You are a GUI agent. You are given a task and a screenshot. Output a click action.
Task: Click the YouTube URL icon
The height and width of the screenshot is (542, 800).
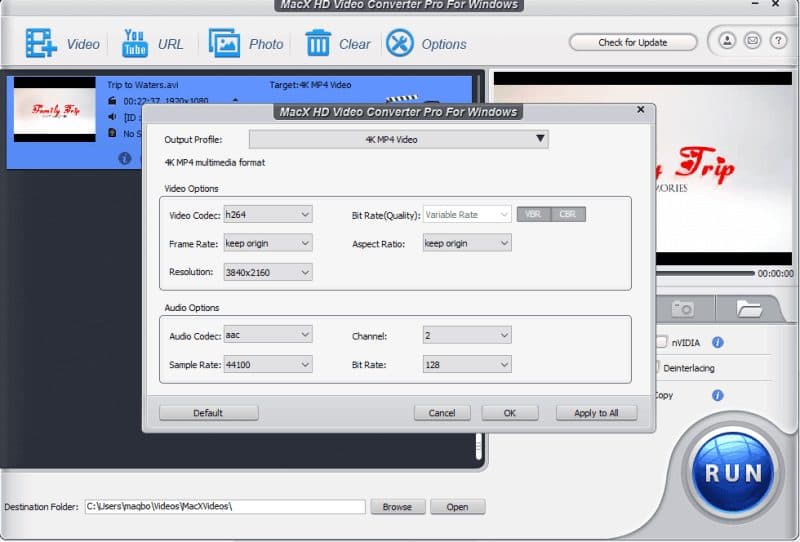click(135, 43)
